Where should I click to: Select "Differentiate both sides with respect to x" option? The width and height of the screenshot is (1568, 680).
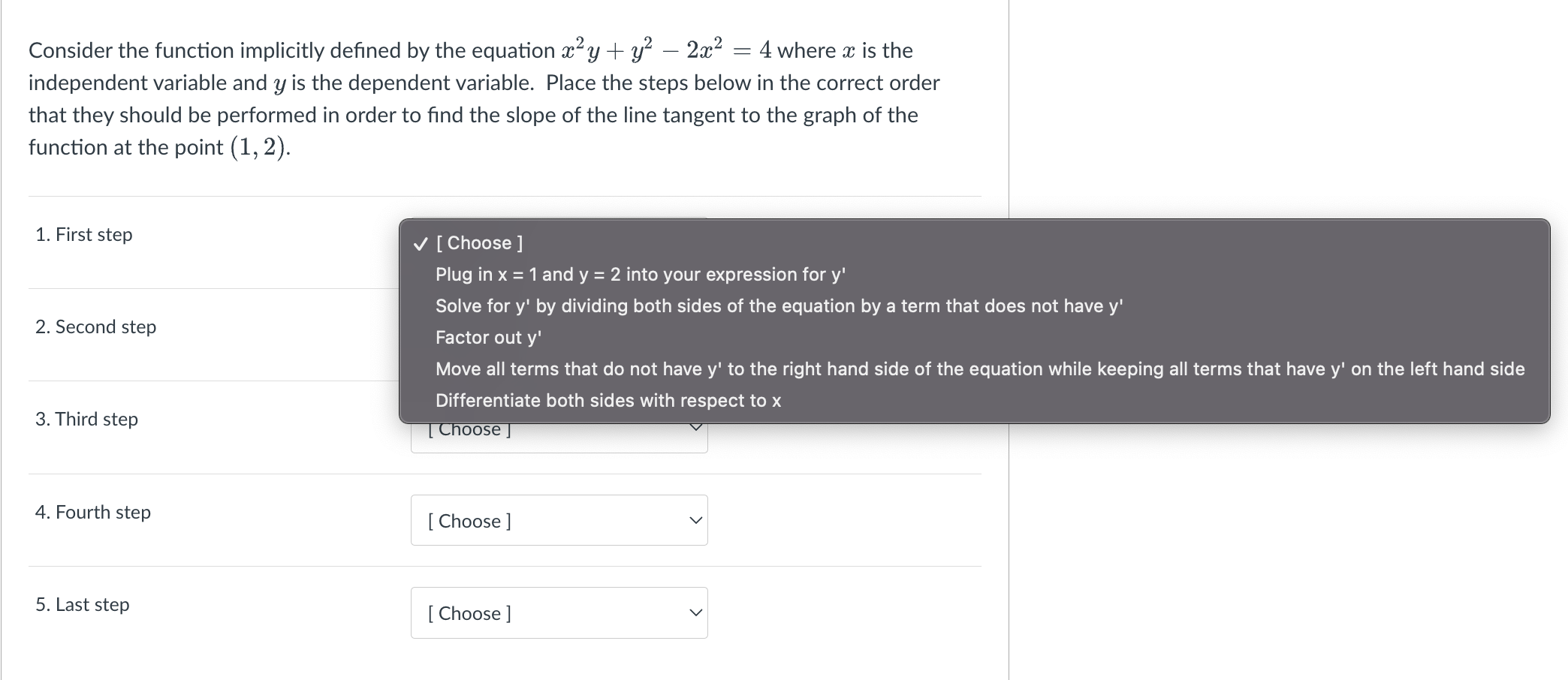608,400
